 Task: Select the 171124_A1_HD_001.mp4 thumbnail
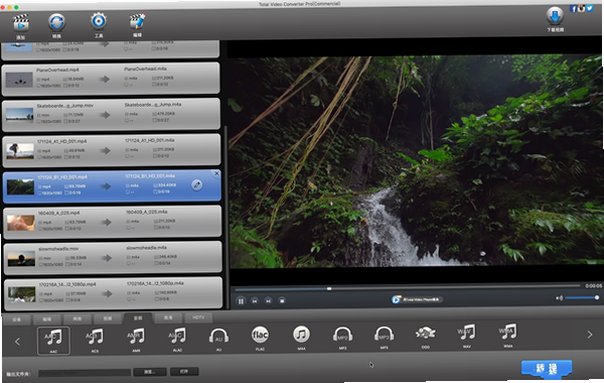pyautogui.click(x=20, y=151)
